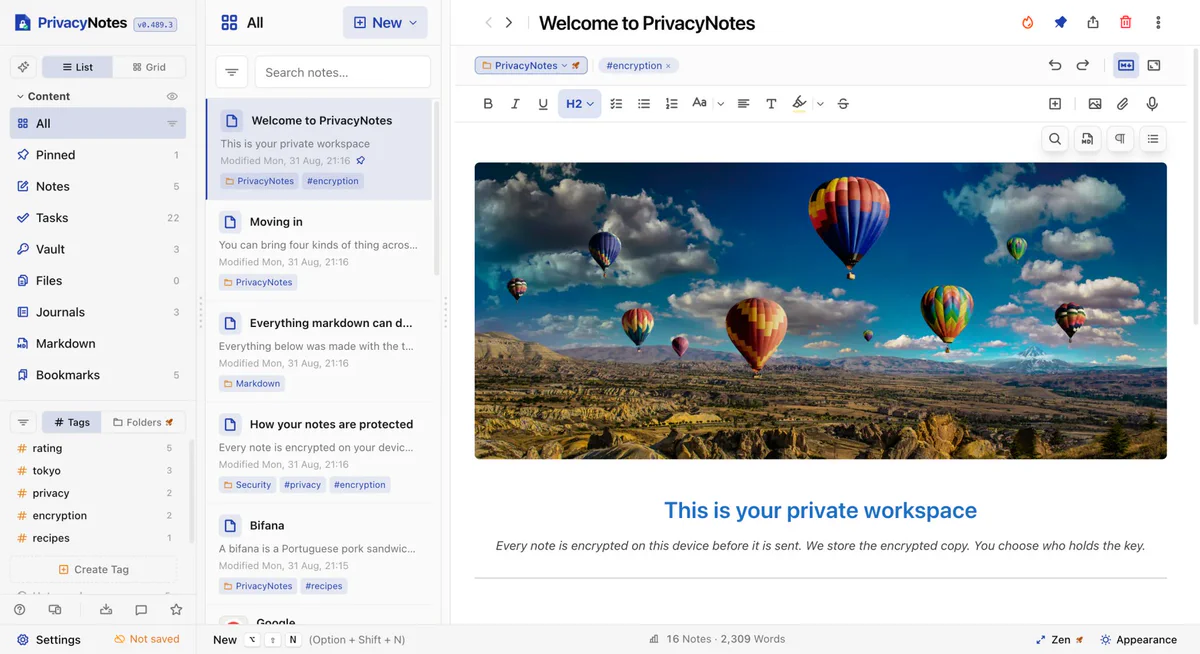Insert a checklist
This screenshot has height=654, width=1200.
tap(616, 104)
